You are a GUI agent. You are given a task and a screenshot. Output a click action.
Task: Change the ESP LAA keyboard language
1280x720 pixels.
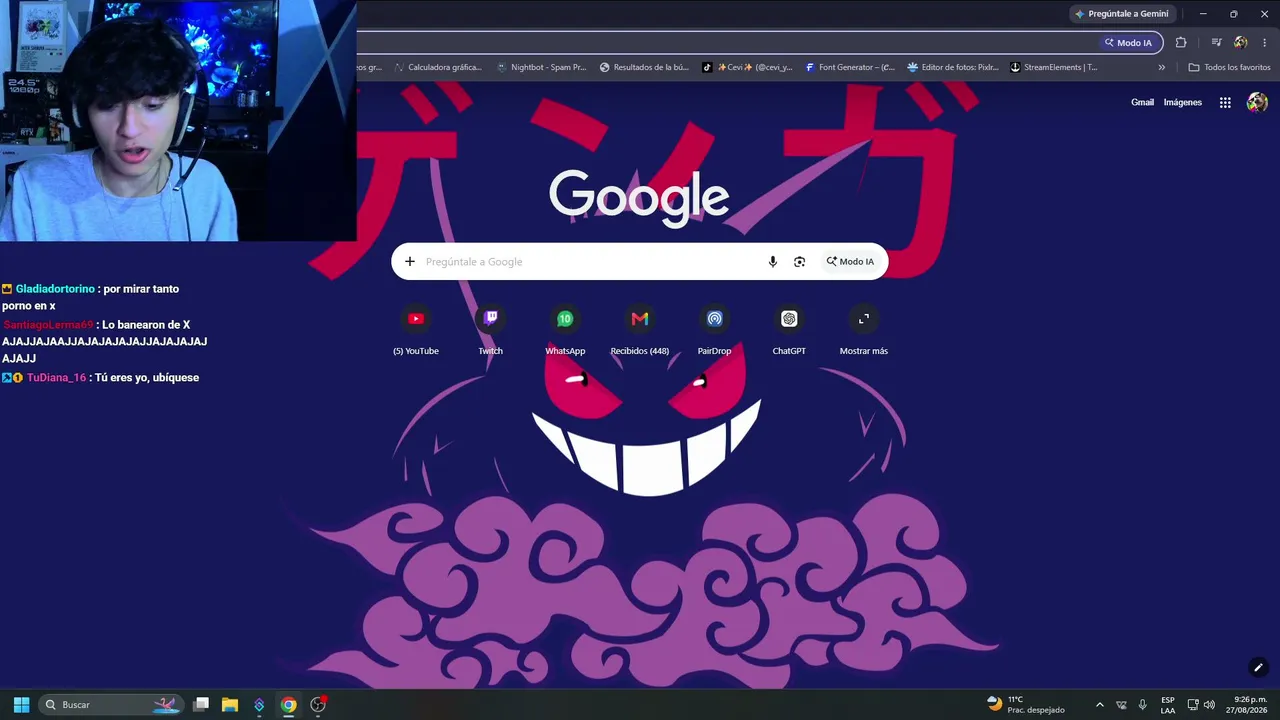pyautogui.click(x=1168, y=705)
